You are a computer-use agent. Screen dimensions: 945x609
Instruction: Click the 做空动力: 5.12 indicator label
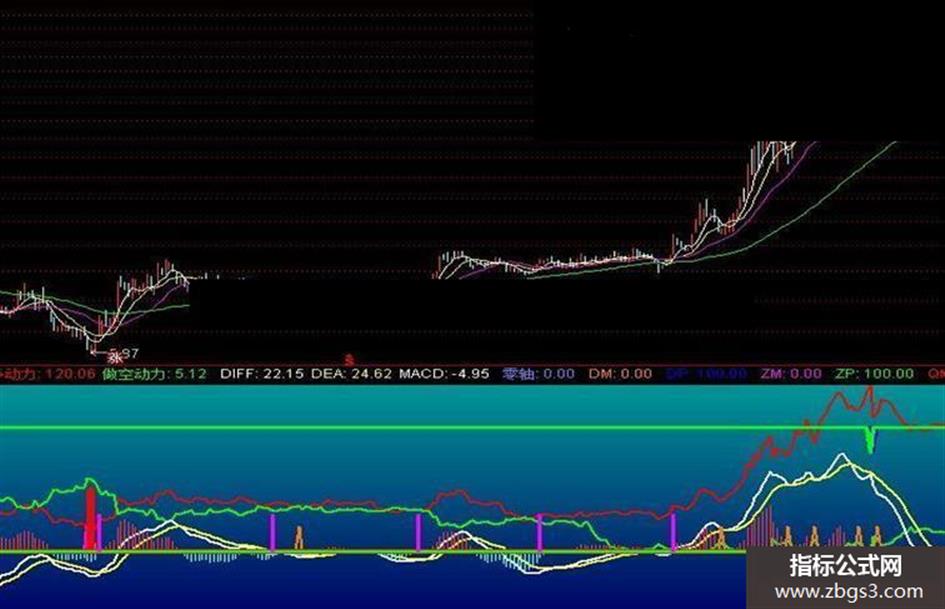[154, 374]
